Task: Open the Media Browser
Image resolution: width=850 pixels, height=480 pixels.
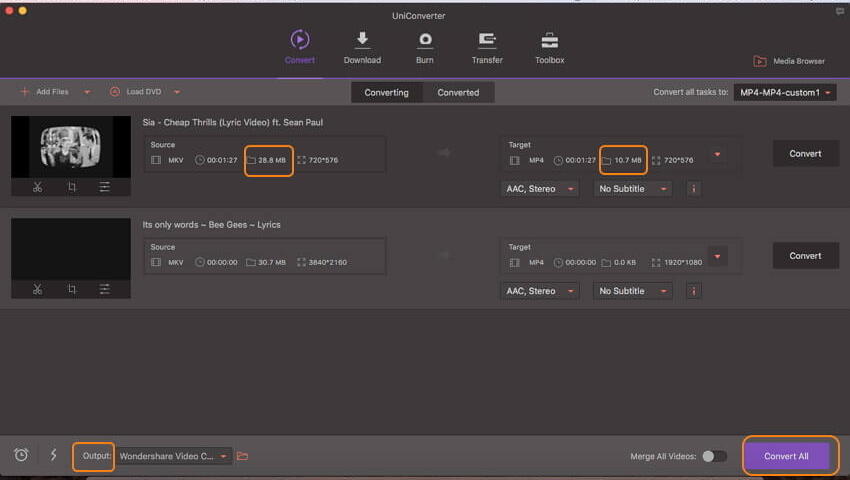Action: 789,61
